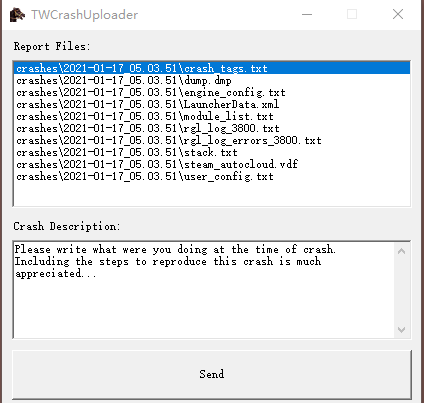This screenshot has width=424, height=403.
Task: Select module_list.txt report file
Action: [212, 116]
